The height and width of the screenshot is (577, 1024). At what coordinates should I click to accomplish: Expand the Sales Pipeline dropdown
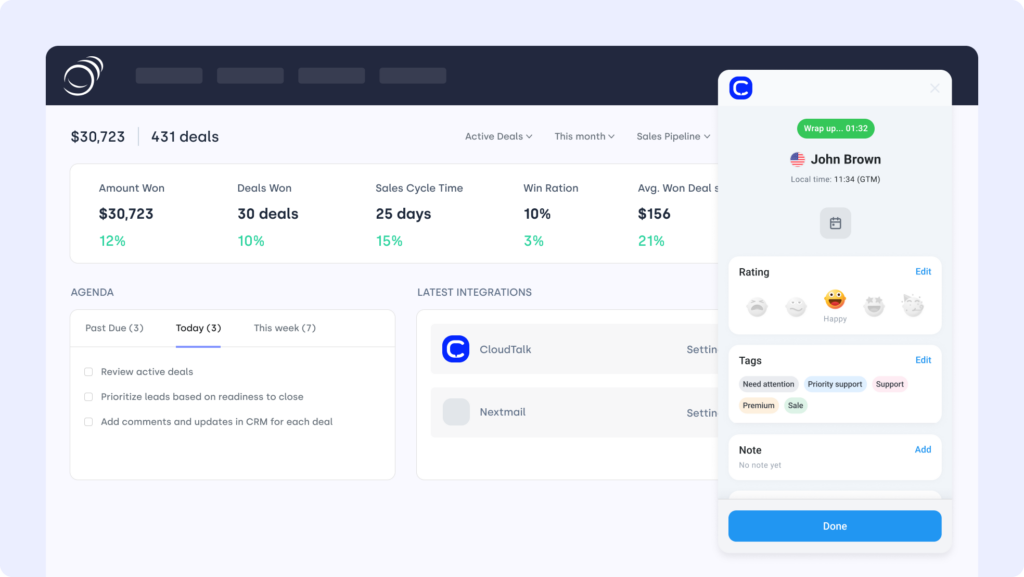tap(673, 136)
